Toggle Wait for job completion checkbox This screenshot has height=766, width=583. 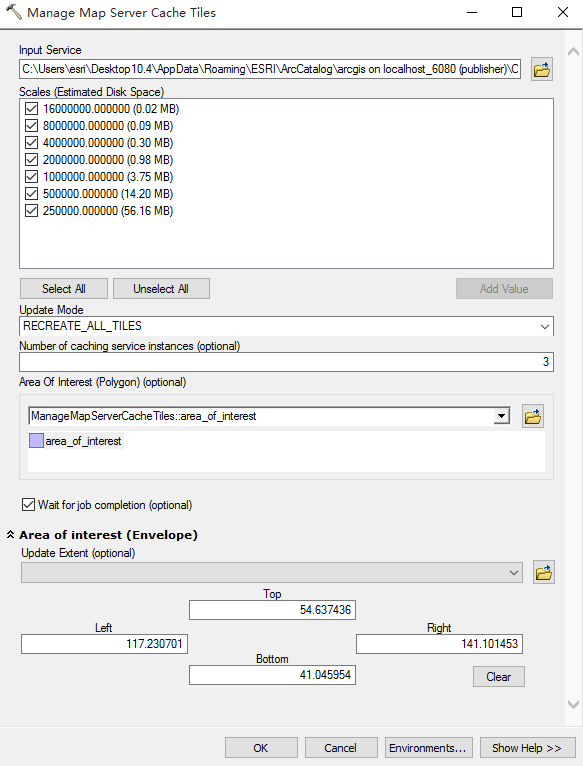[x=28, y=505]
